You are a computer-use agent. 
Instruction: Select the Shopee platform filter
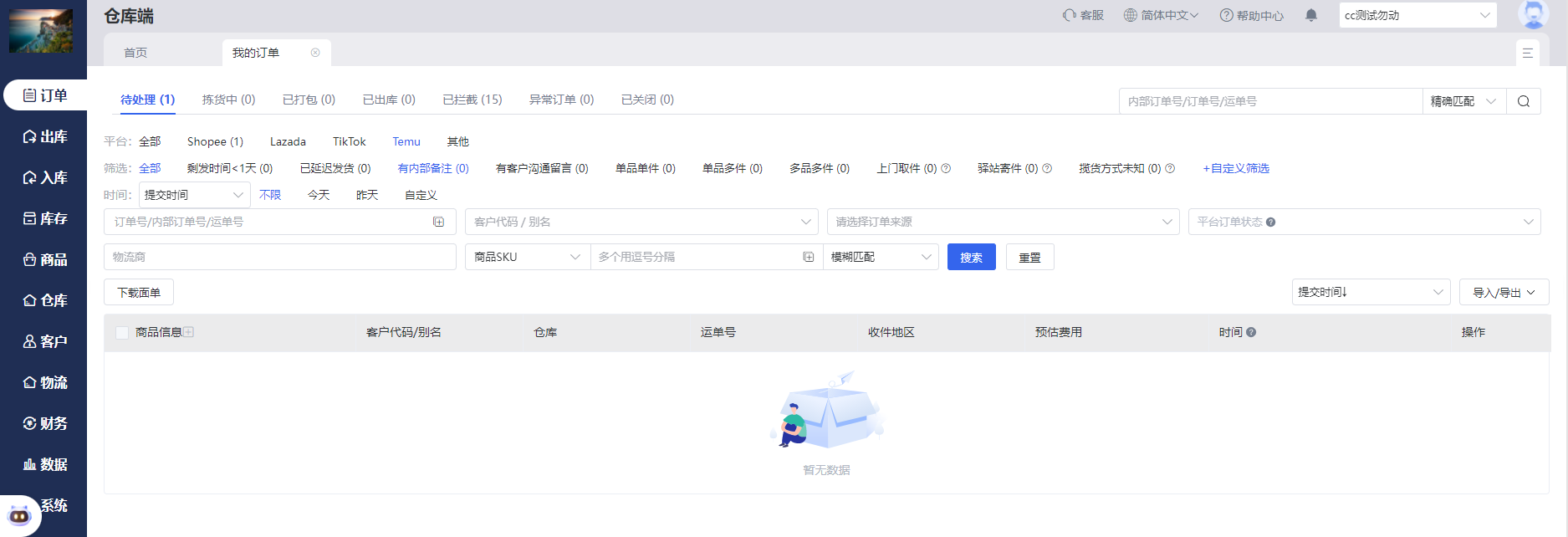point(215,141)
